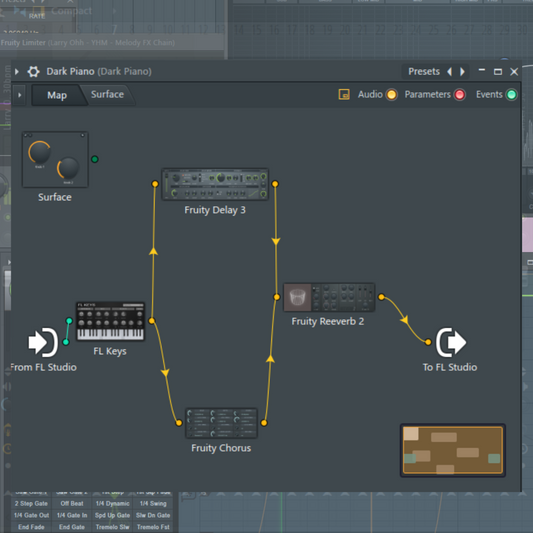This screenshot has height=533, width=533.
Task: Select the Fruity Chorus module
Action: click(221, 423)
